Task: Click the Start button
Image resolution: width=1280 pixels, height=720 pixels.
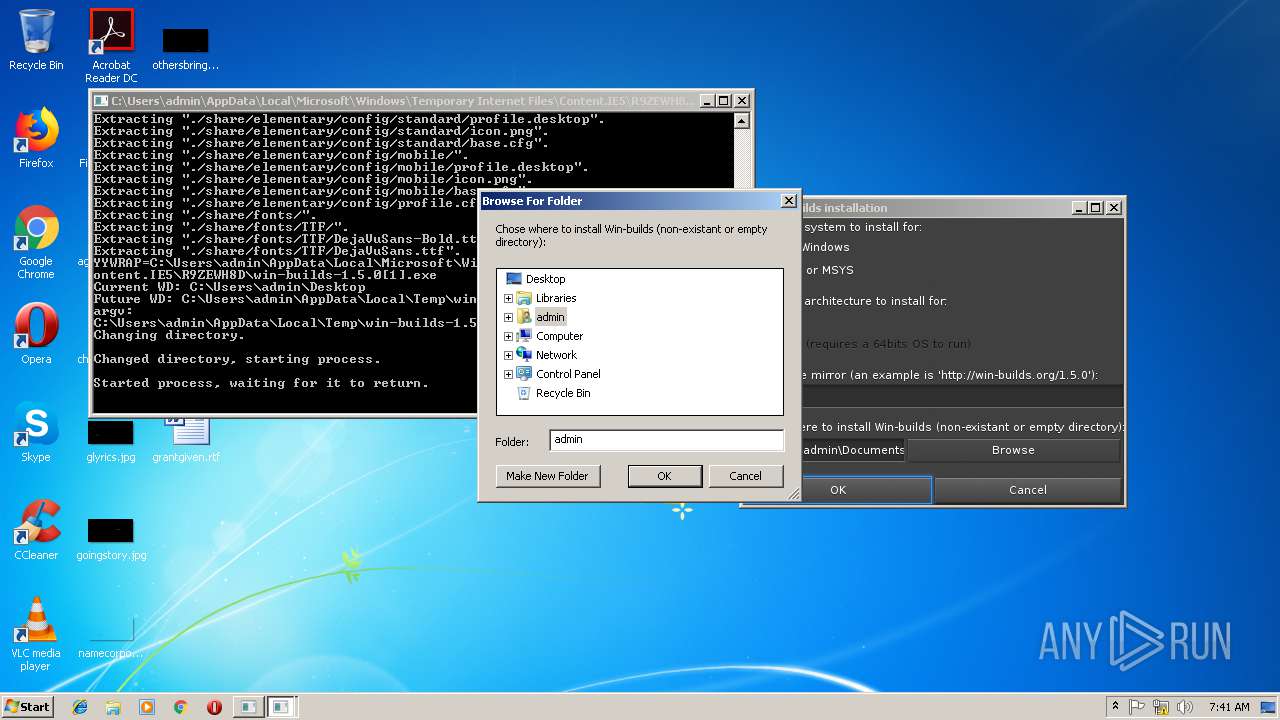Action: (28, 706)
